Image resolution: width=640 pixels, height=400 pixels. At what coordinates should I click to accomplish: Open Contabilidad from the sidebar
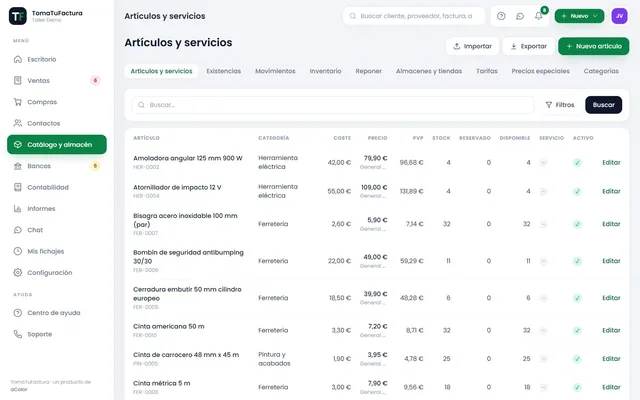(x=57, y=187)
